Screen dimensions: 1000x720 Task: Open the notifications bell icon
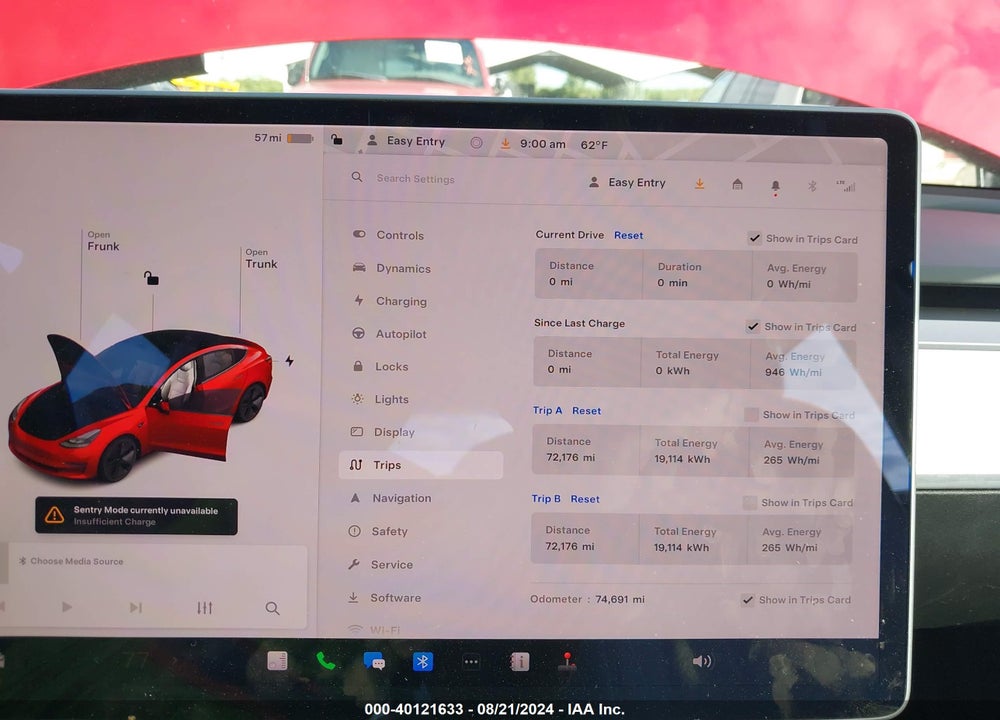(x=776, y=186)
